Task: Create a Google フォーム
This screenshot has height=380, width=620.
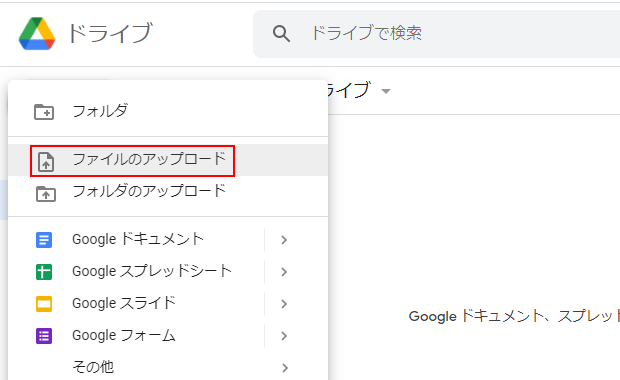Action: 124,336
